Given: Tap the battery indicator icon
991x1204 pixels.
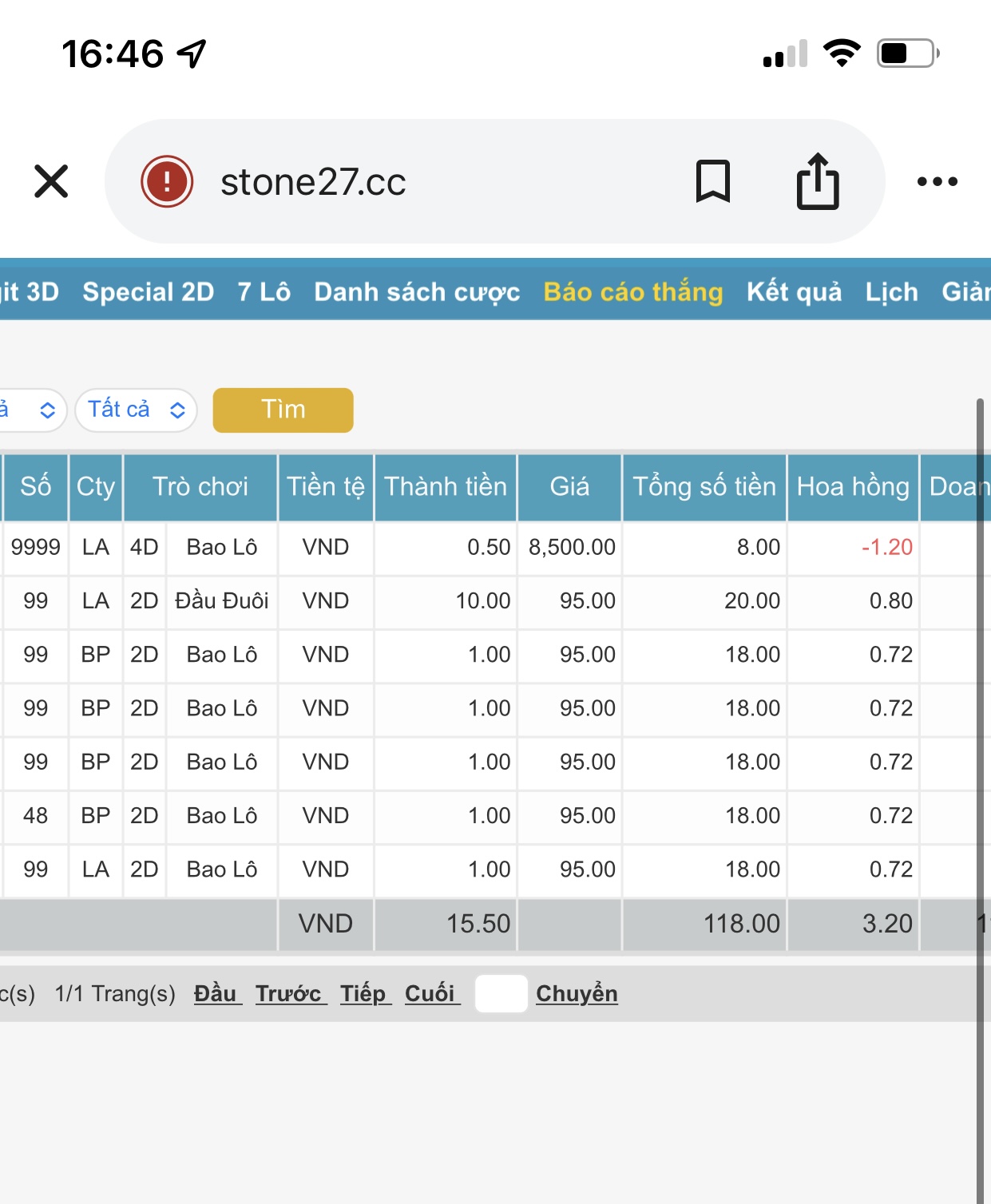Looking at the screenshot, I should click(x=908, y=53).
